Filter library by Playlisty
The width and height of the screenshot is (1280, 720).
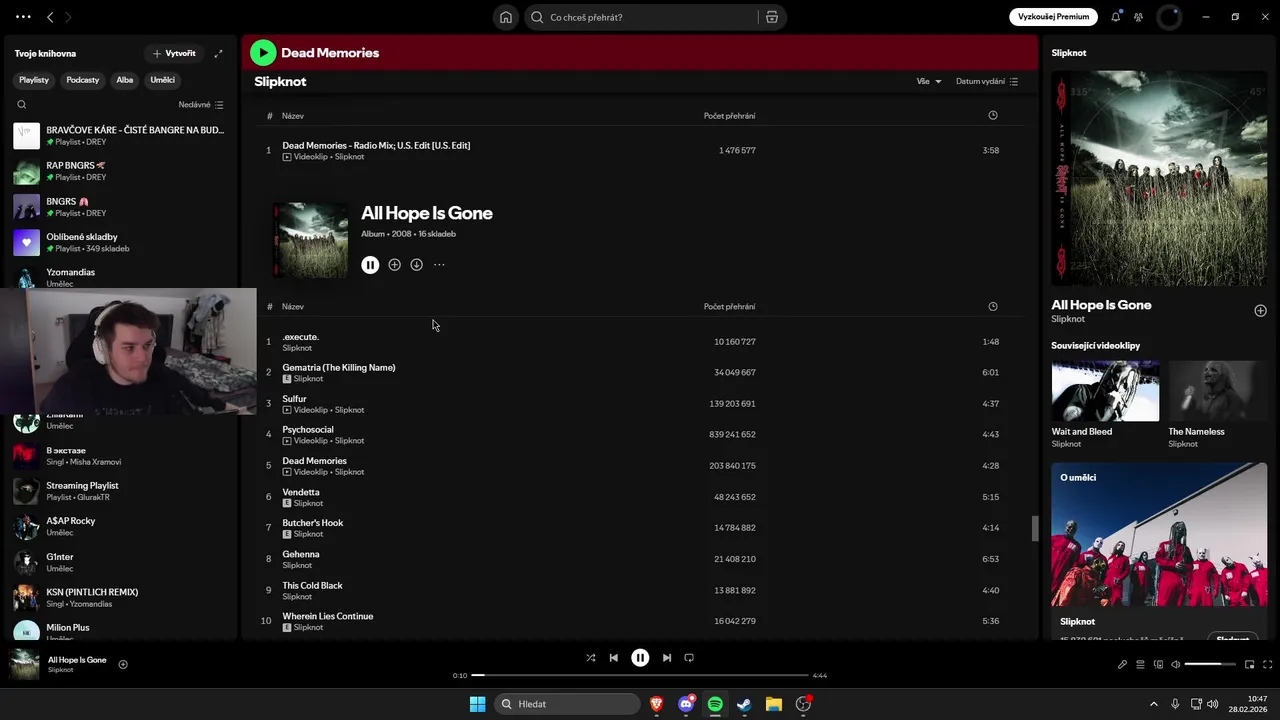[x=34, y=80]
